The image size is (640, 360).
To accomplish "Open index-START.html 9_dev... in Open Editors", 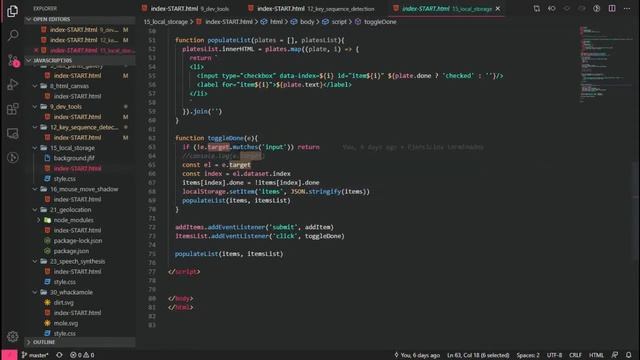I will tap(84, 30).
